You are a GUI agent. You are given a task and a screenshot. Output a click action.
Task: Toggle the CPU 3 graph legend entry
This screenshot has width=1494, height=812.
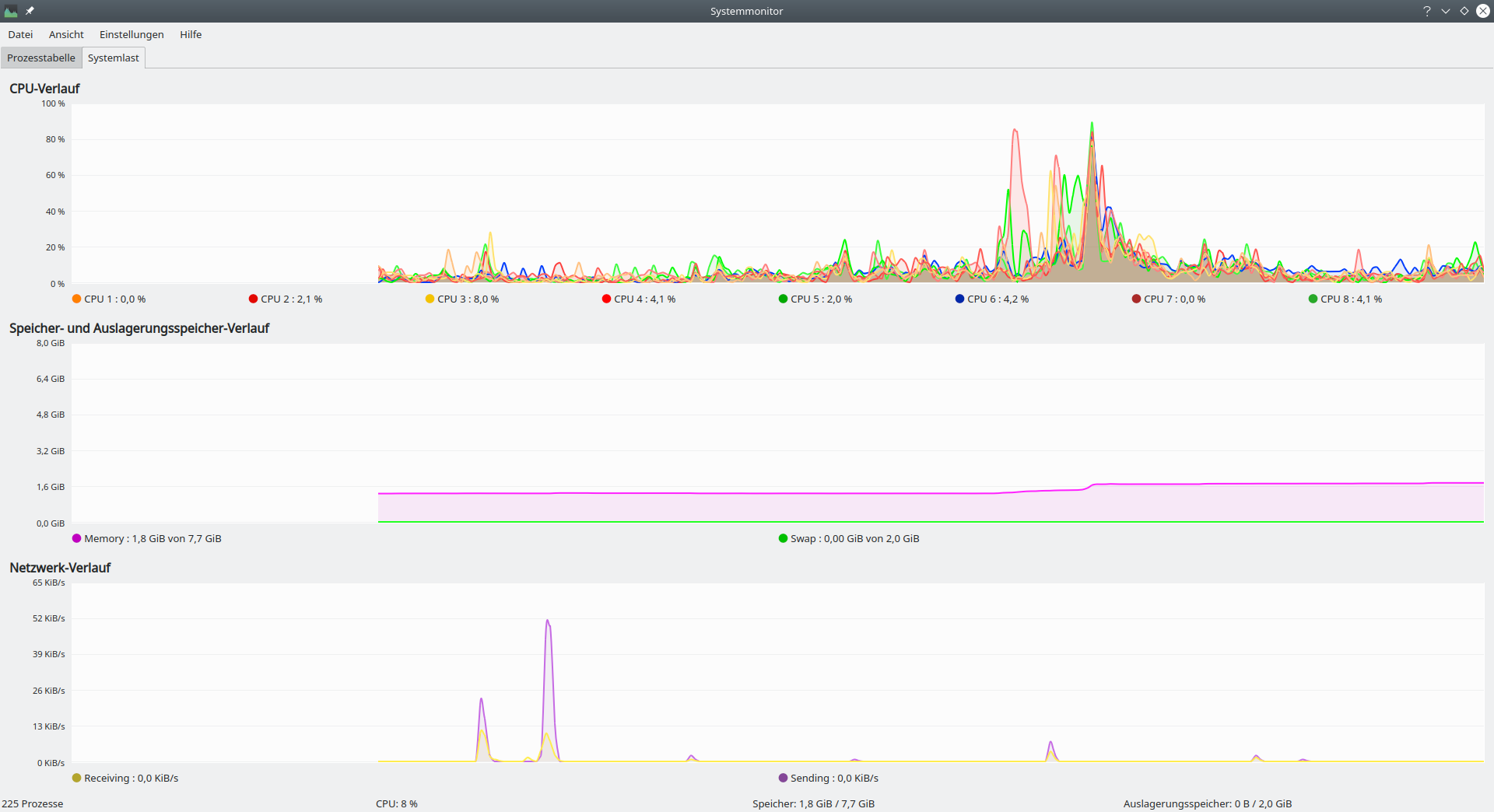tap(464, 299)
